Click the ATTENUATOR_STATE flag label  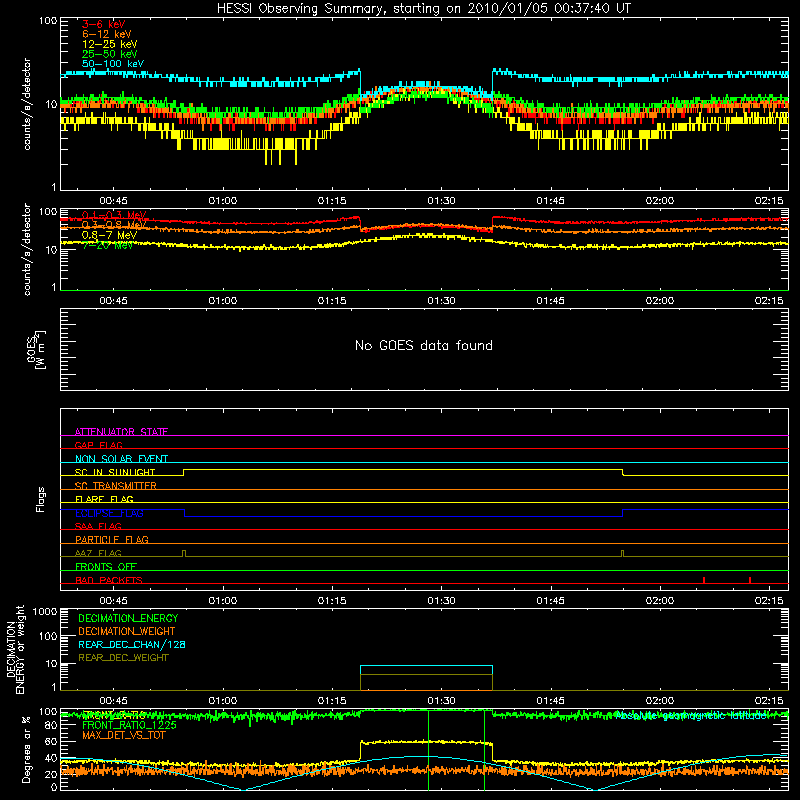121,432
